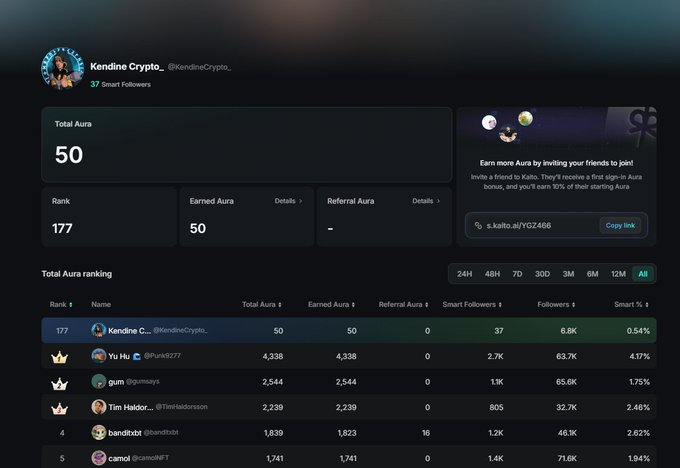Click the Rank 177 card value
Viewport: 680px width, 468px height.
tap(62, 228)
